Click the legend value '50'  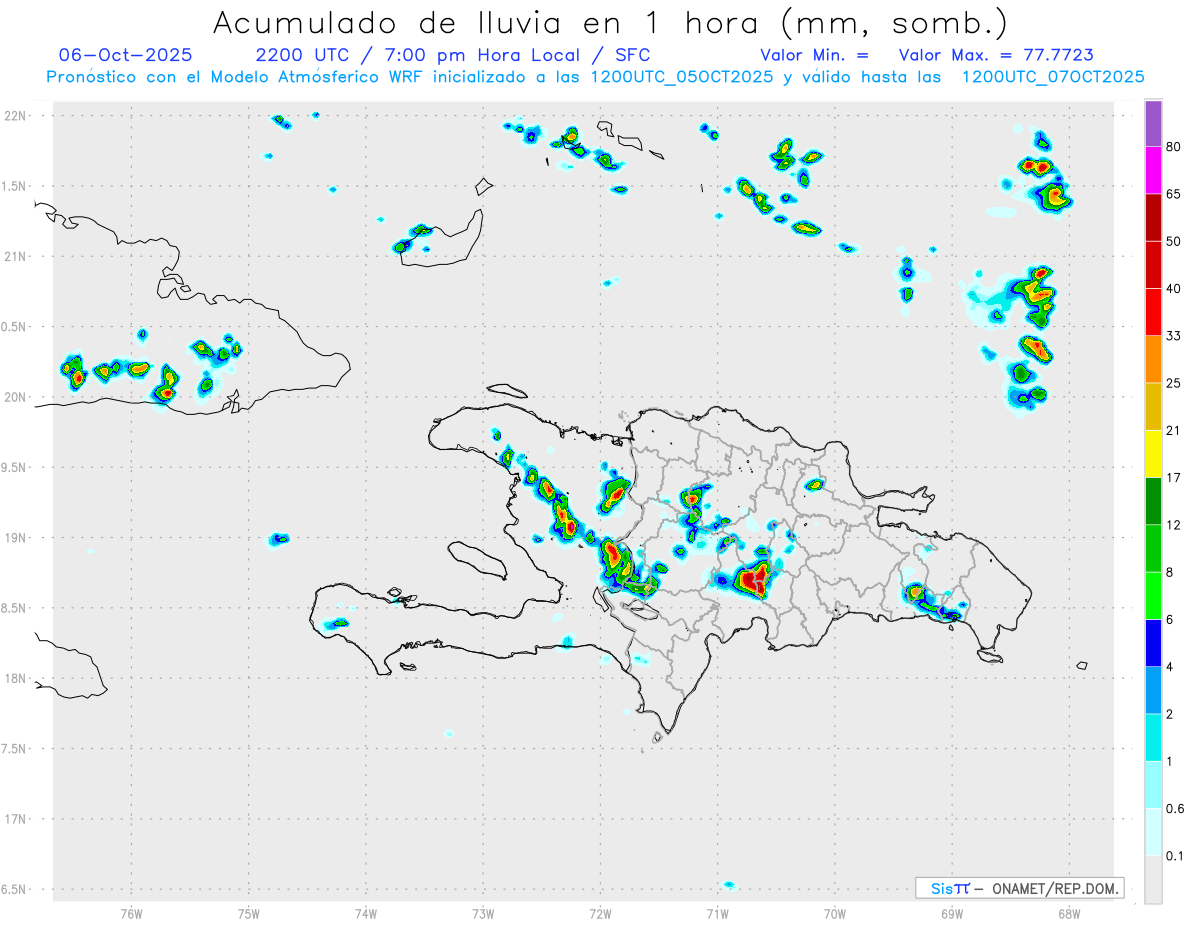pos(1174,242)
